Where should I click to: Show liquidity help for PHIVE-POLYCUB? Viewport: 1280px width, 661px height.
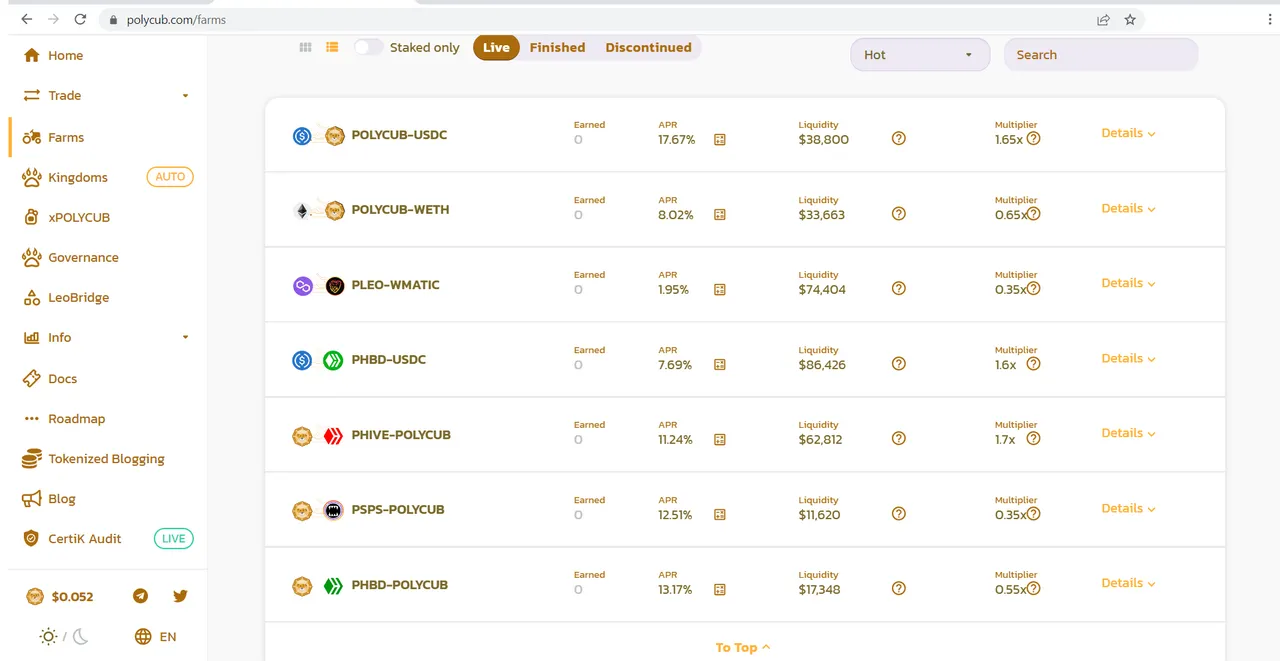[898, 439]
